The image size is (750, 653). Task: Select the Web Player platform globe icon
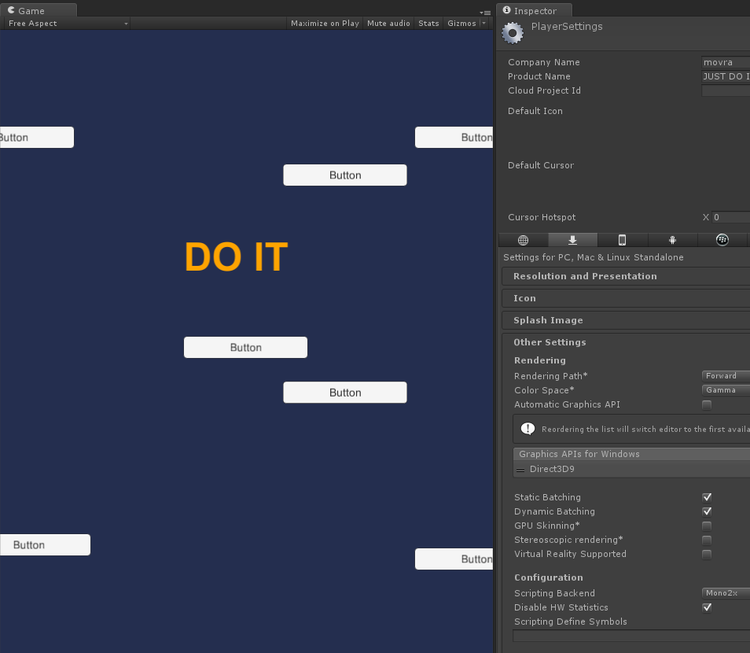tap(523, 240)
